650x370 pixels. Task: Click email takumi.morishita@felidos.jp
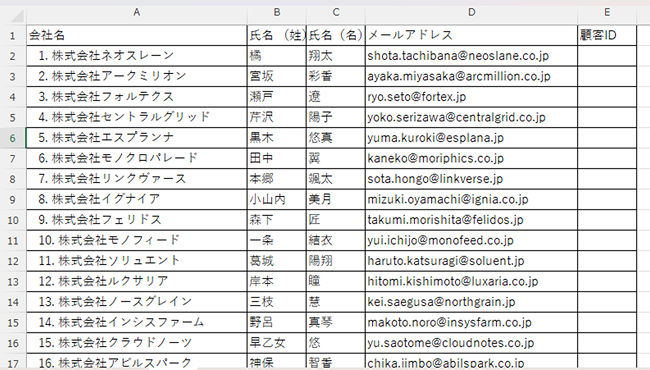coord(471,220)
